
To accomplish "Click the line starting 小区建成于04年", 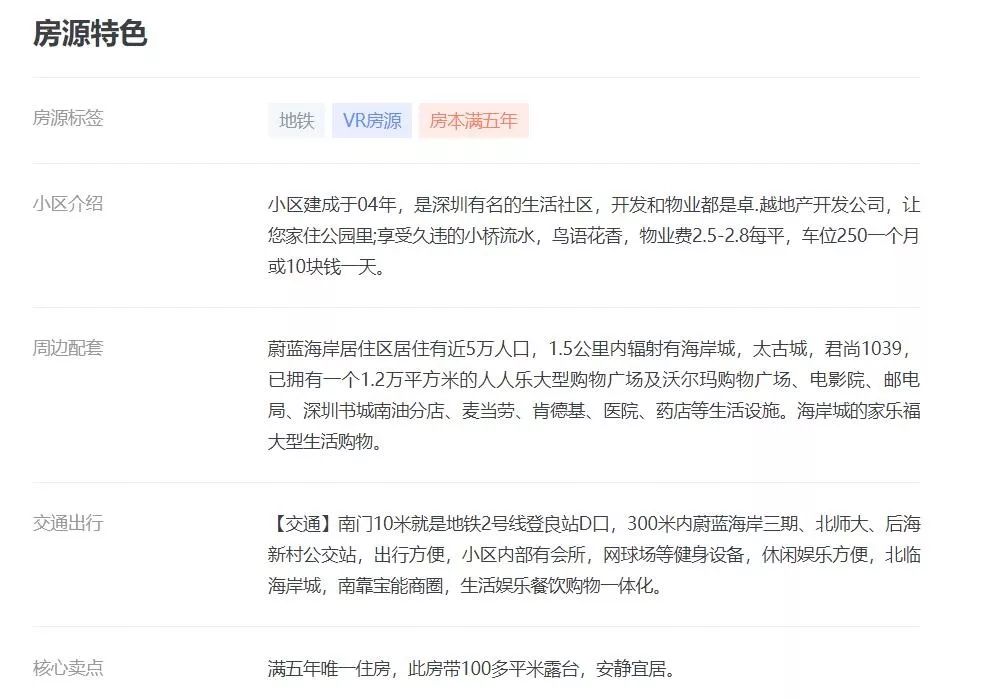I will pyautogui.click(x=594, y=205).
